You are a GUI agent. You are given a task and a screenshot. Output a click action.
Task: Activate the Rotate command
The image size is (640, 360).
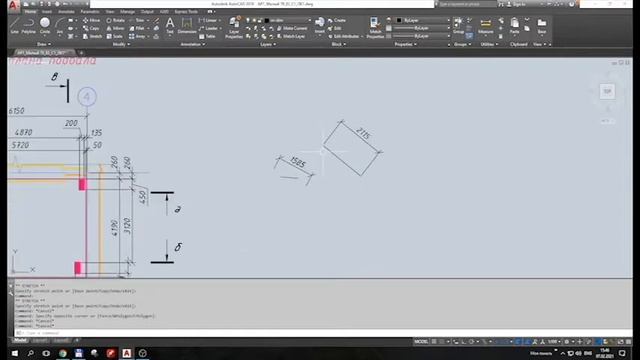[116, 20]
